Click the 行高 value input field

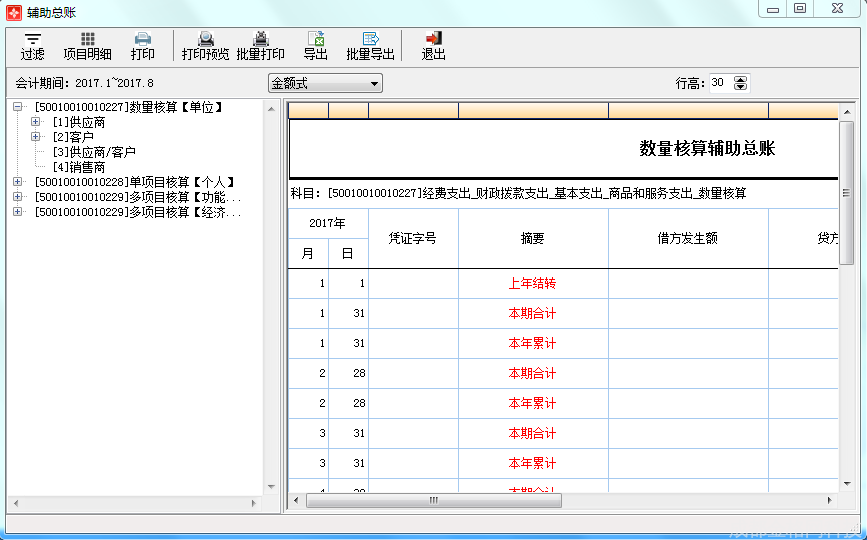720,84
